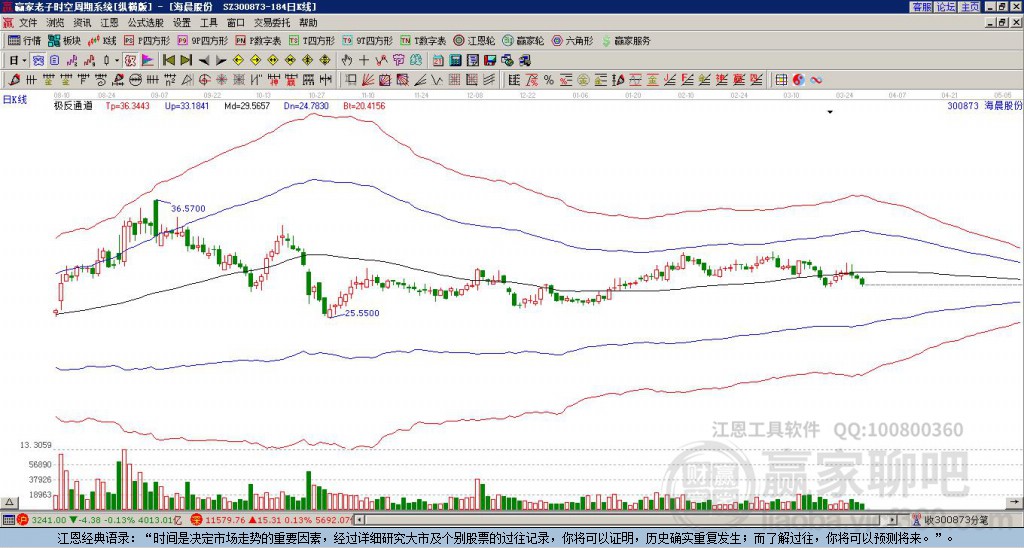
Task: Open the 六角形 tool
Action: point(572,40)
